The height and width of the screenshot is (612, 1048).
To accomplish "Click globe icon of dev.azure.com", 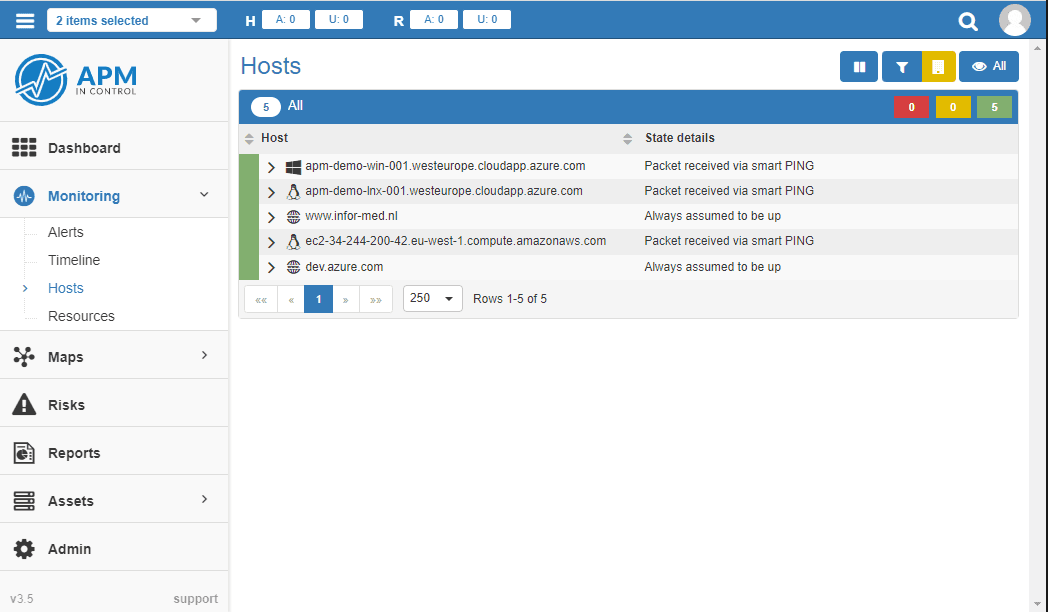I will click(x=293, y=267).
